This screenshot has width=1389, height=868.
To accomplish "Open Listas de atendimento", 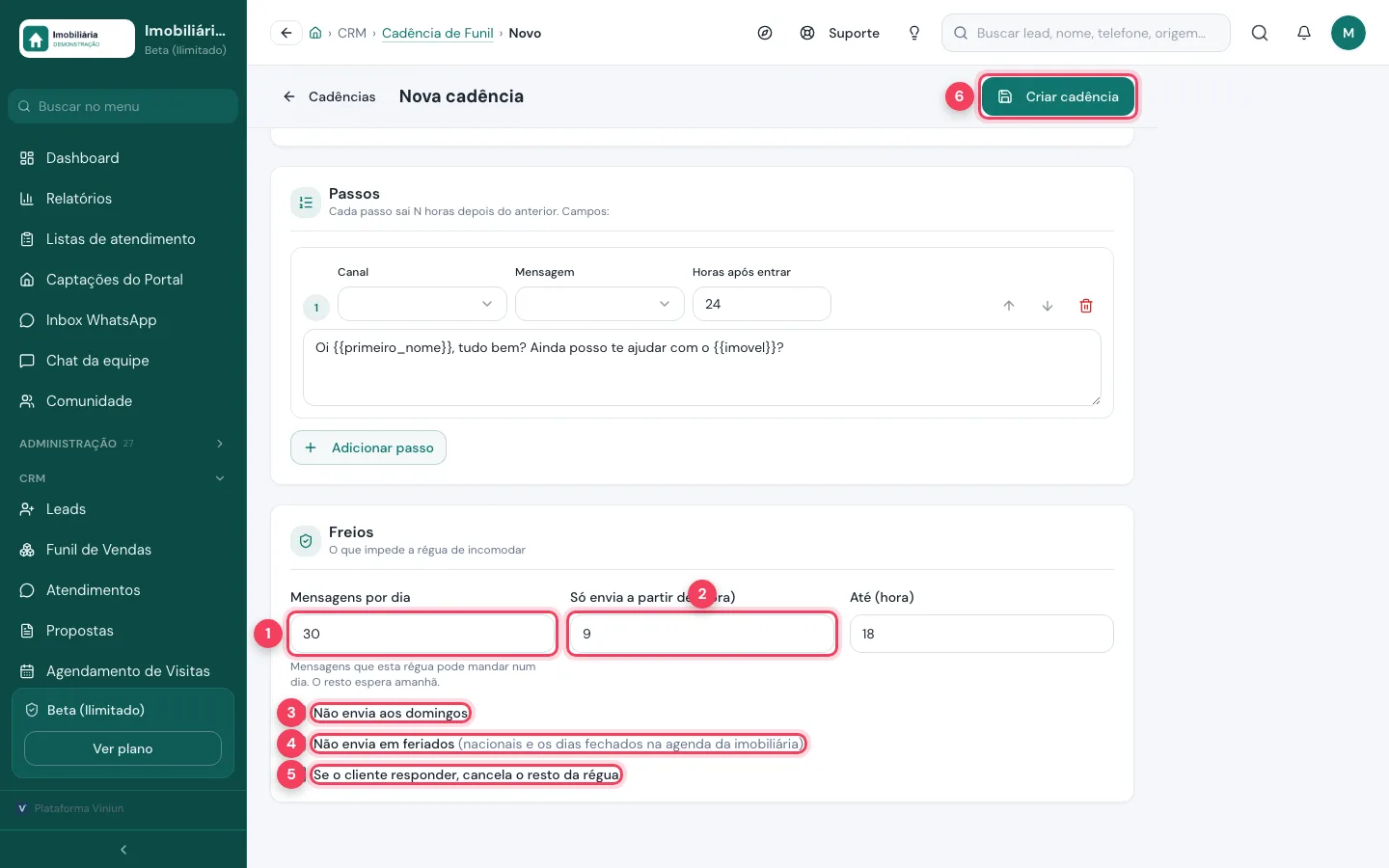I will pyautogui.click(x=123, y=239).
